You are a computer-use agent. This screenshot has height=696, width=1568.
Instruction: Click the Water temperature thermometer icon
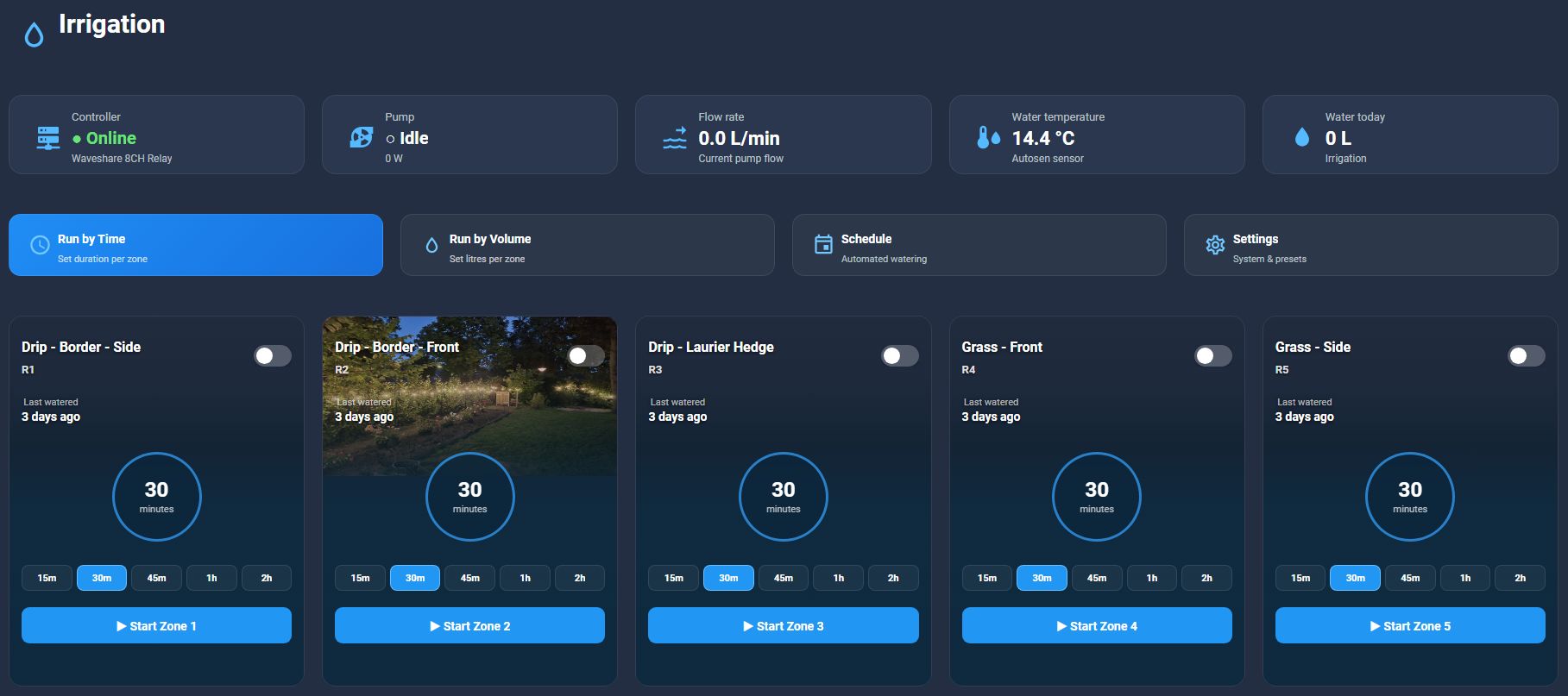pos(988,137)
